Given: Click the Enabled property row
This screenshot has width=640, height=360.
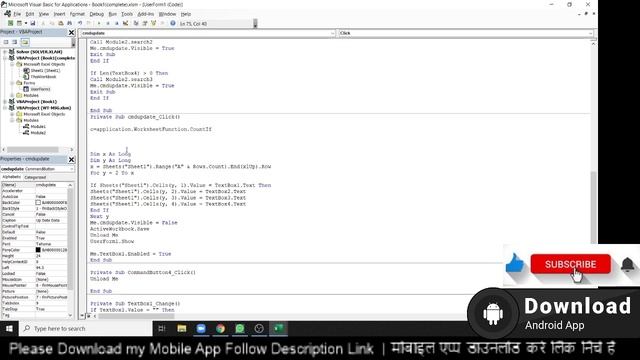Looking at the screenshot, I should coord(34,238).
